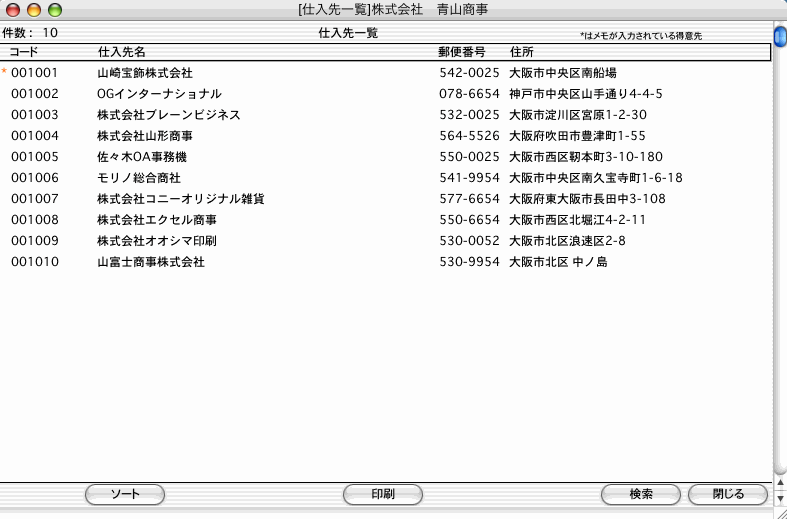The image size is (787, 519).
Task: Open search with the 検索 button
Action: [641, 494]
